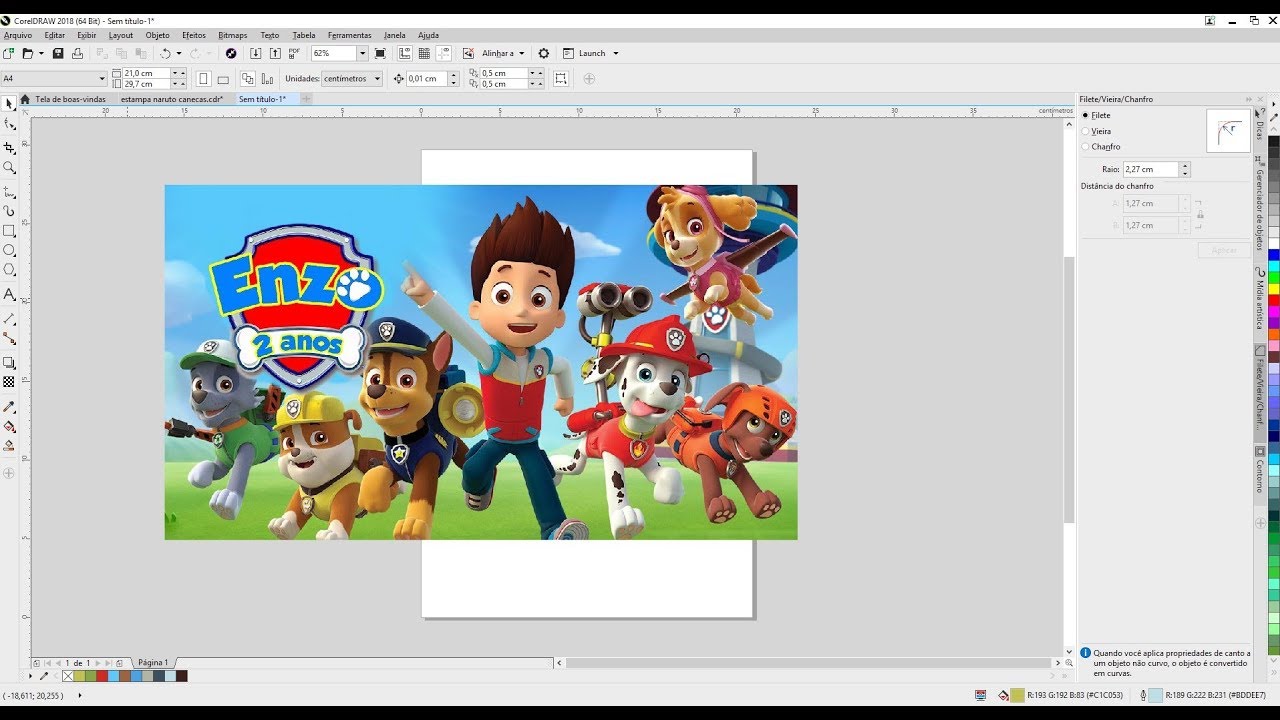Pick the red swatch in document palette

coord(102,676)
